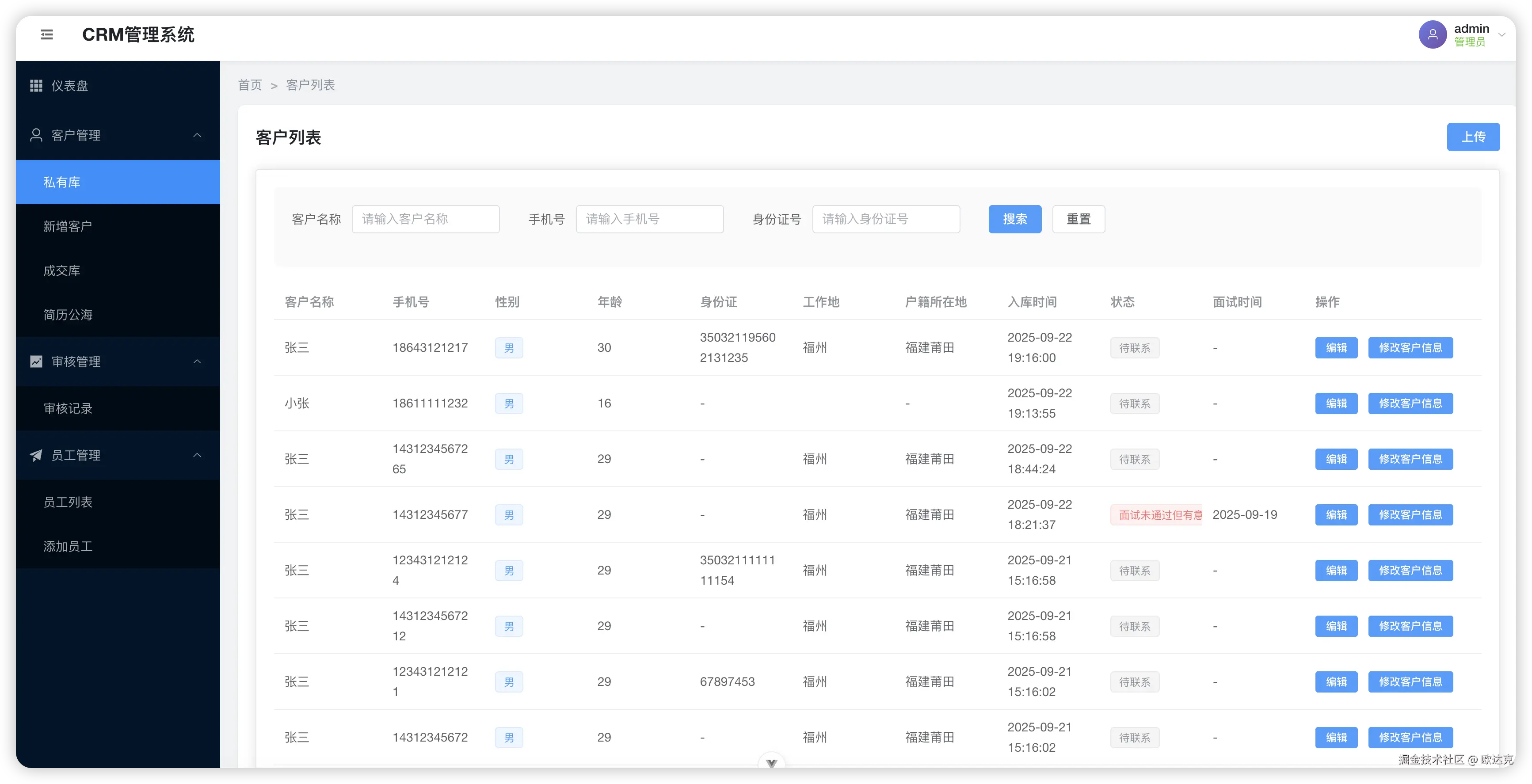This screenshot has width=1532, height=784.
Task: Click 首页 breadcrumb link
Action: click(250, 85)
